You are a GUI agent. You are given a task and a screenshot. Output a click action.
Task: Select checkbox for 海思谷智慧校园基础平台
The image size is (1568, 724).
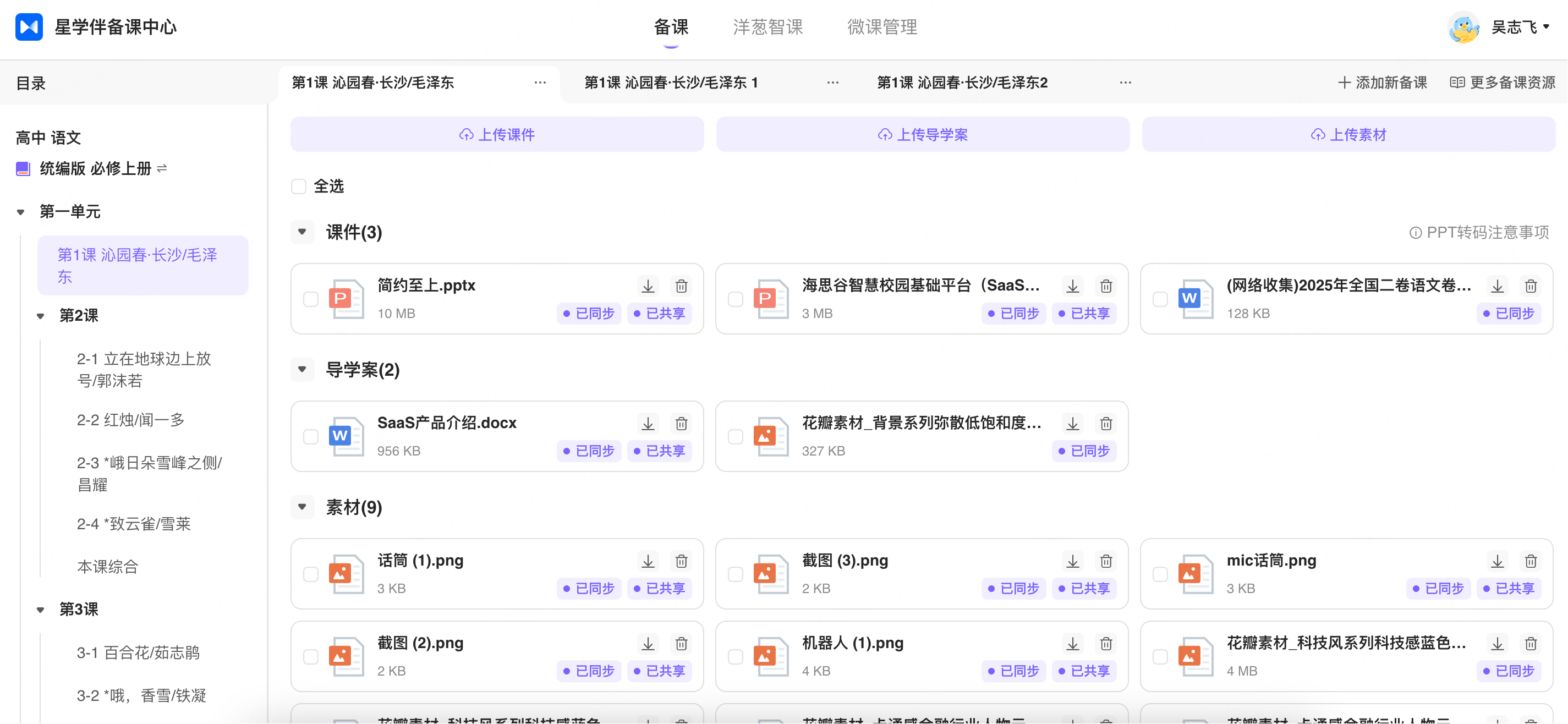[x=735, y=299]
